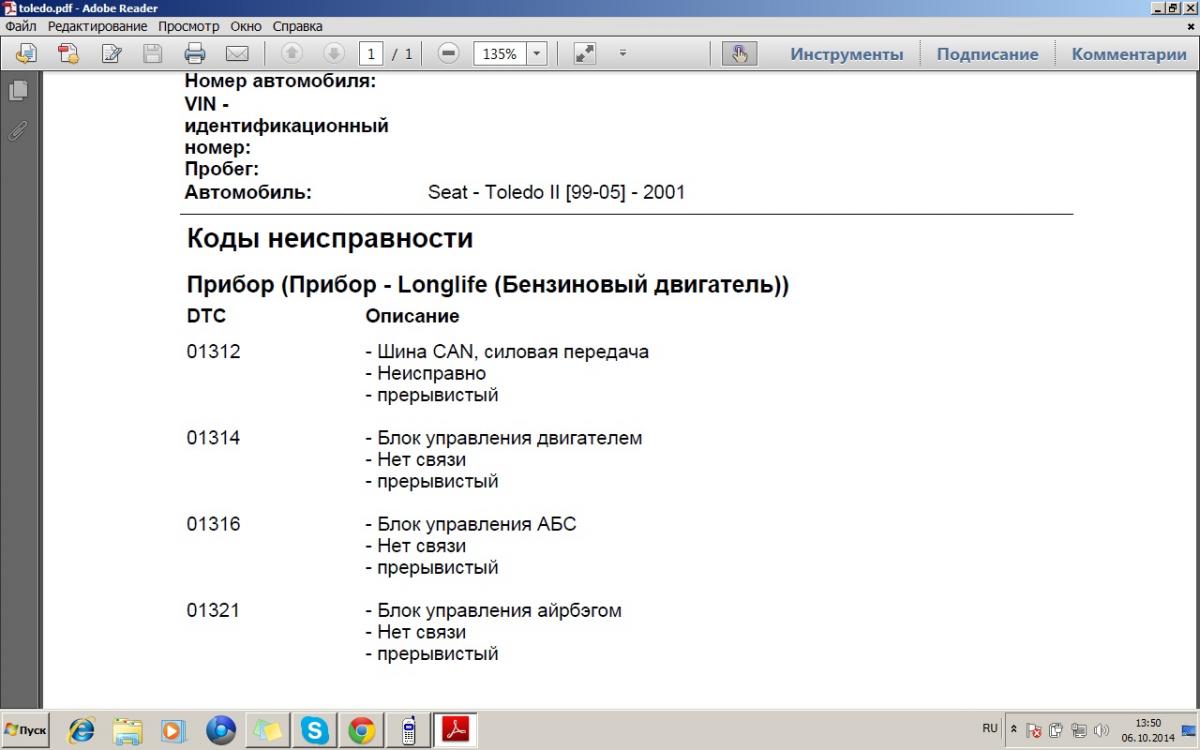Click the mobile phone taskbar icon
1200x750 pixels.
click(408, 731)
